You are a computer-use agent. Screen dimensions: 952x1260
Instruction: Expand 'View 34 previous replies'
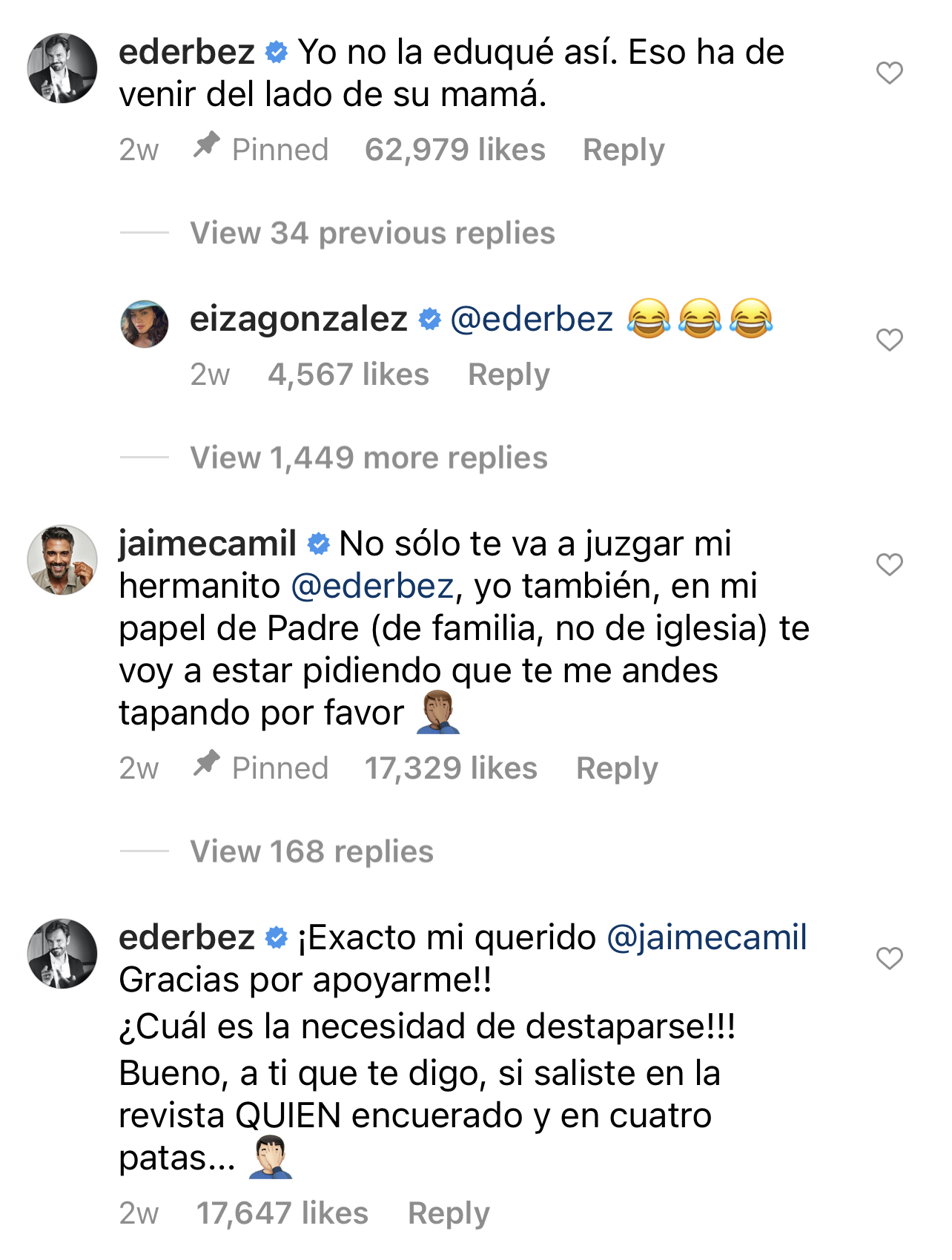372,233
